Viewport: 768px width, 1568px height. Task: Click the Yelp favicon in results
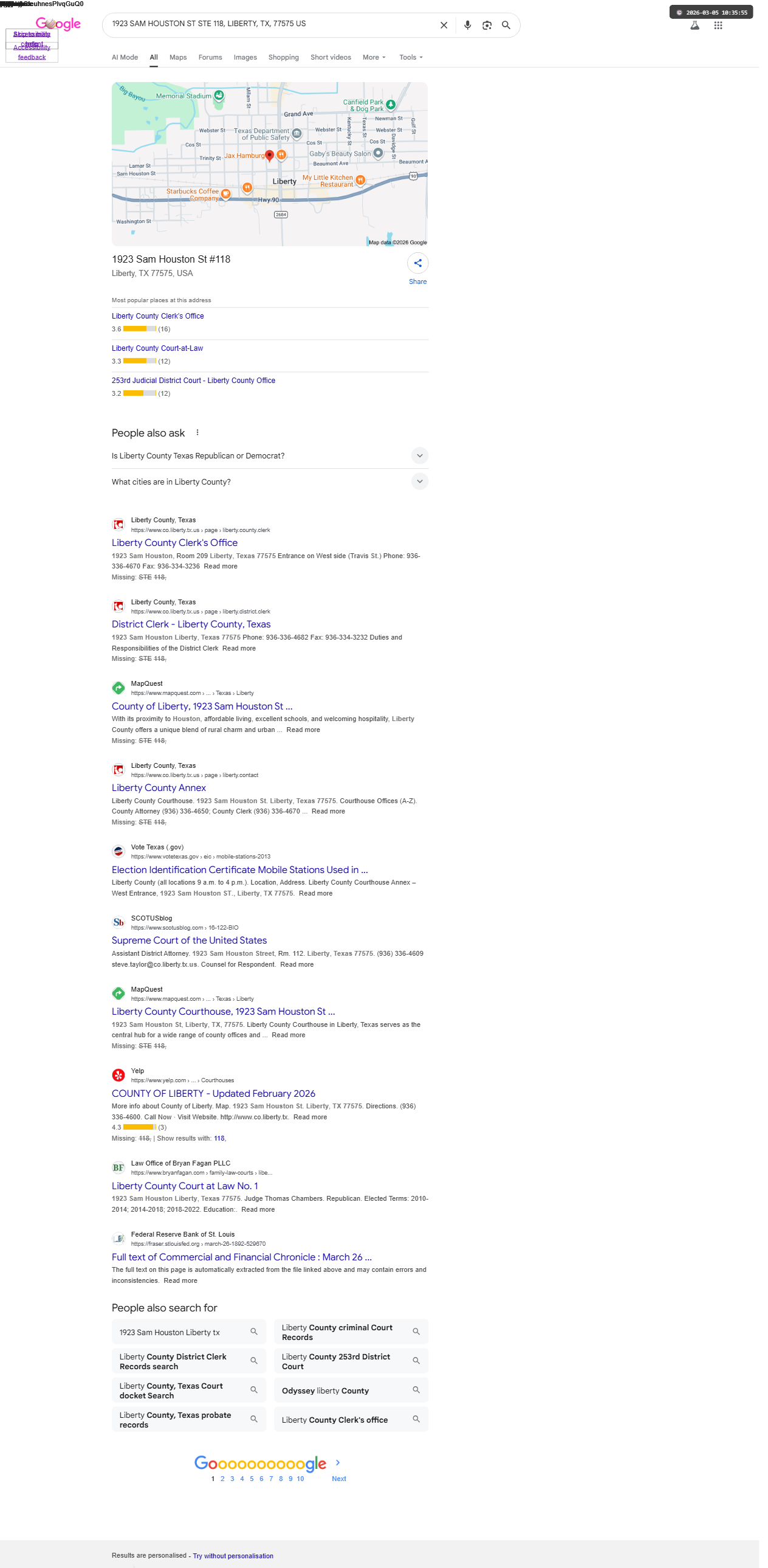(118, 1075)
